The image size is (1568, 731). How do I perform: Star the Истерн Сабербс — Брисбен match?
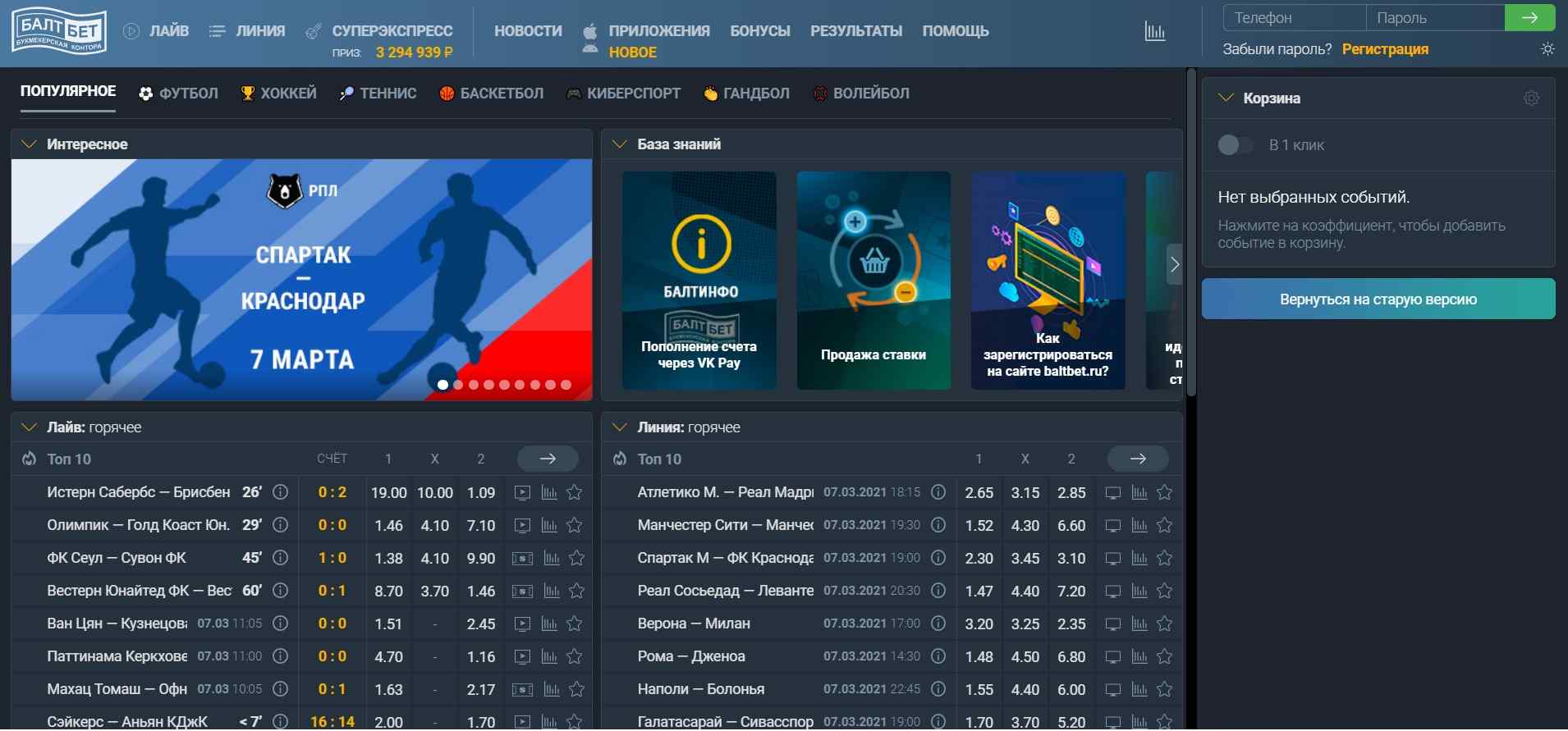pyautogui.click(x=575, y=493)
